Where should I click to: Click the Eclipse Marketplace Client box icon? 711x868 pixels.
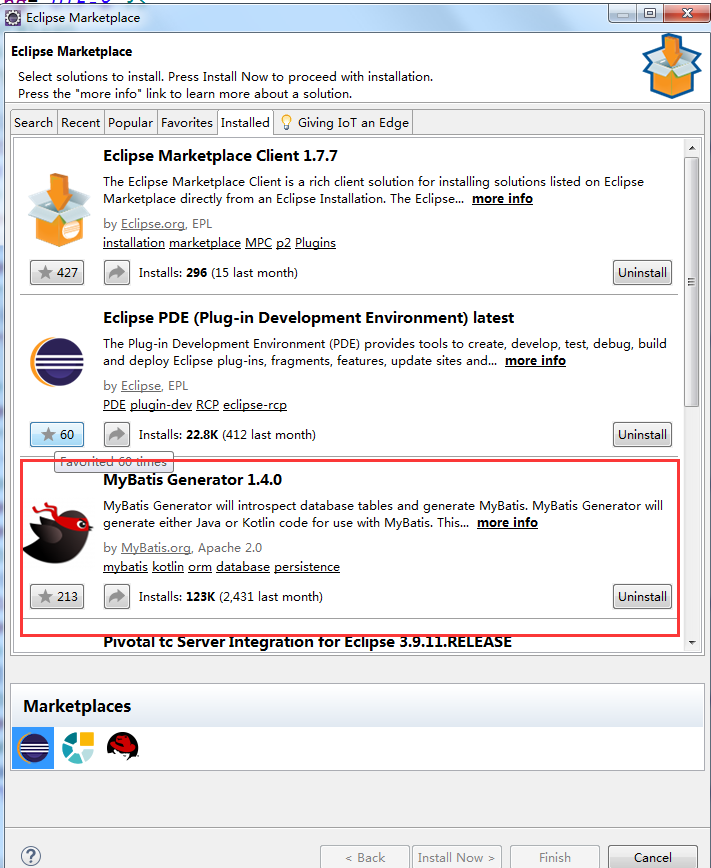(x=59, y=209)
